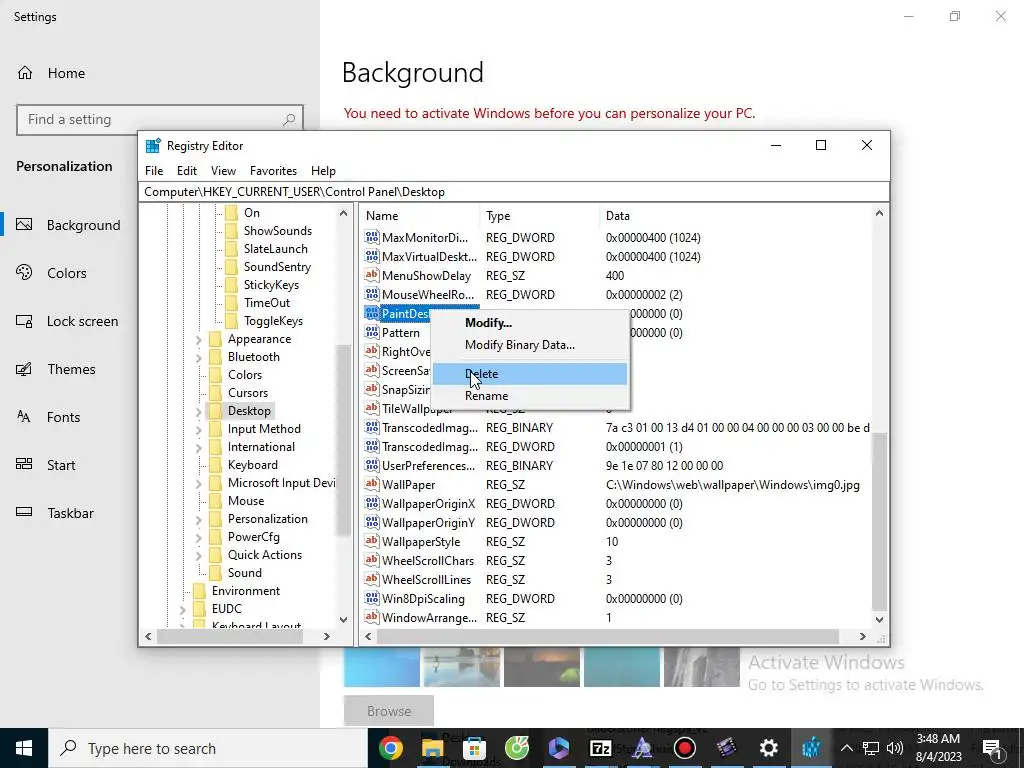Expand the Microsoft Input Devices key
Screen dimensions: 1024x768
pos(199,483)
